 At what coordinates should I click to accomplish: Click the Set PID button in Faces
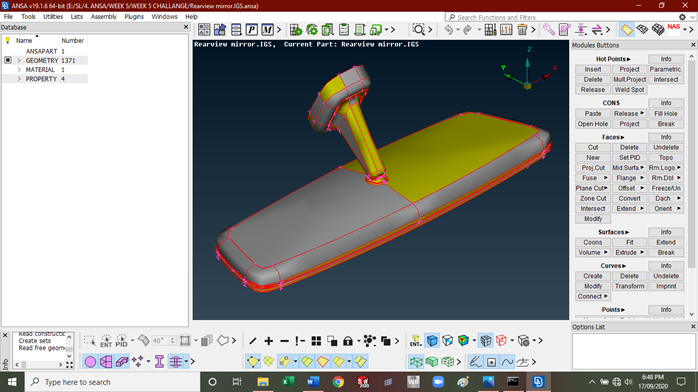[629, 158]
